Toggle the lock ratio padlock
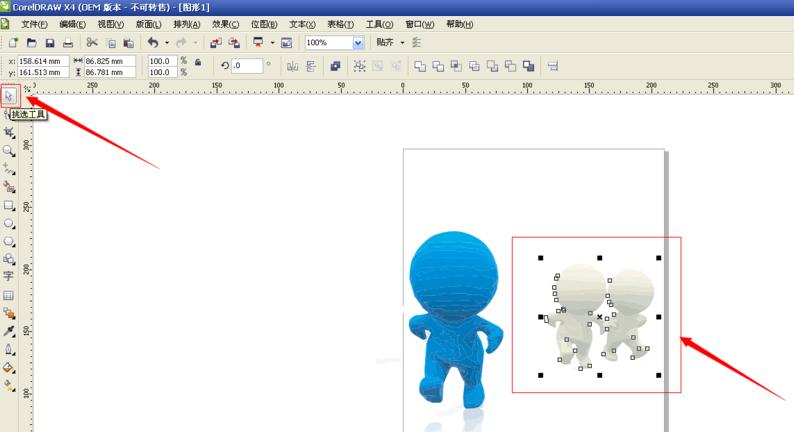 [x=198, y=62]
